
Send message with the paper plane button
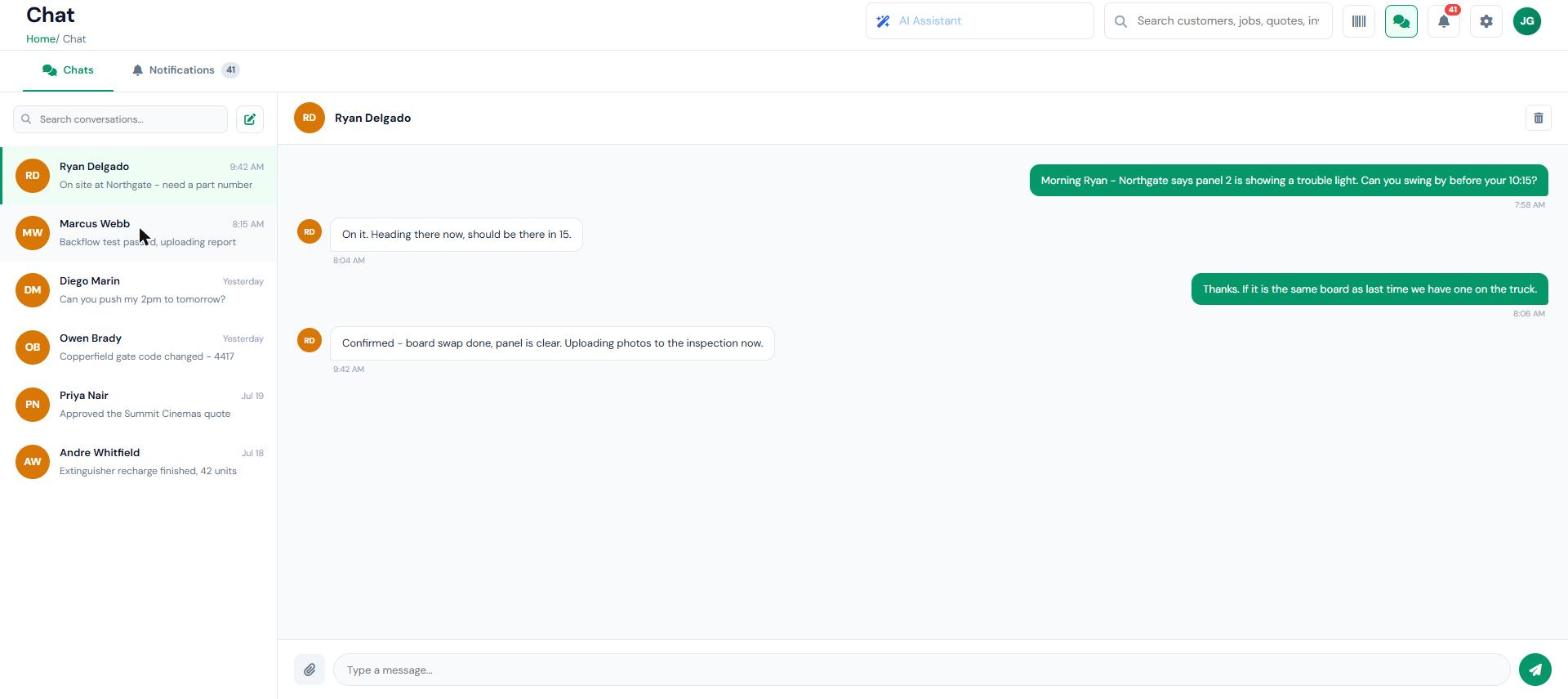[x=1535, y=670]
